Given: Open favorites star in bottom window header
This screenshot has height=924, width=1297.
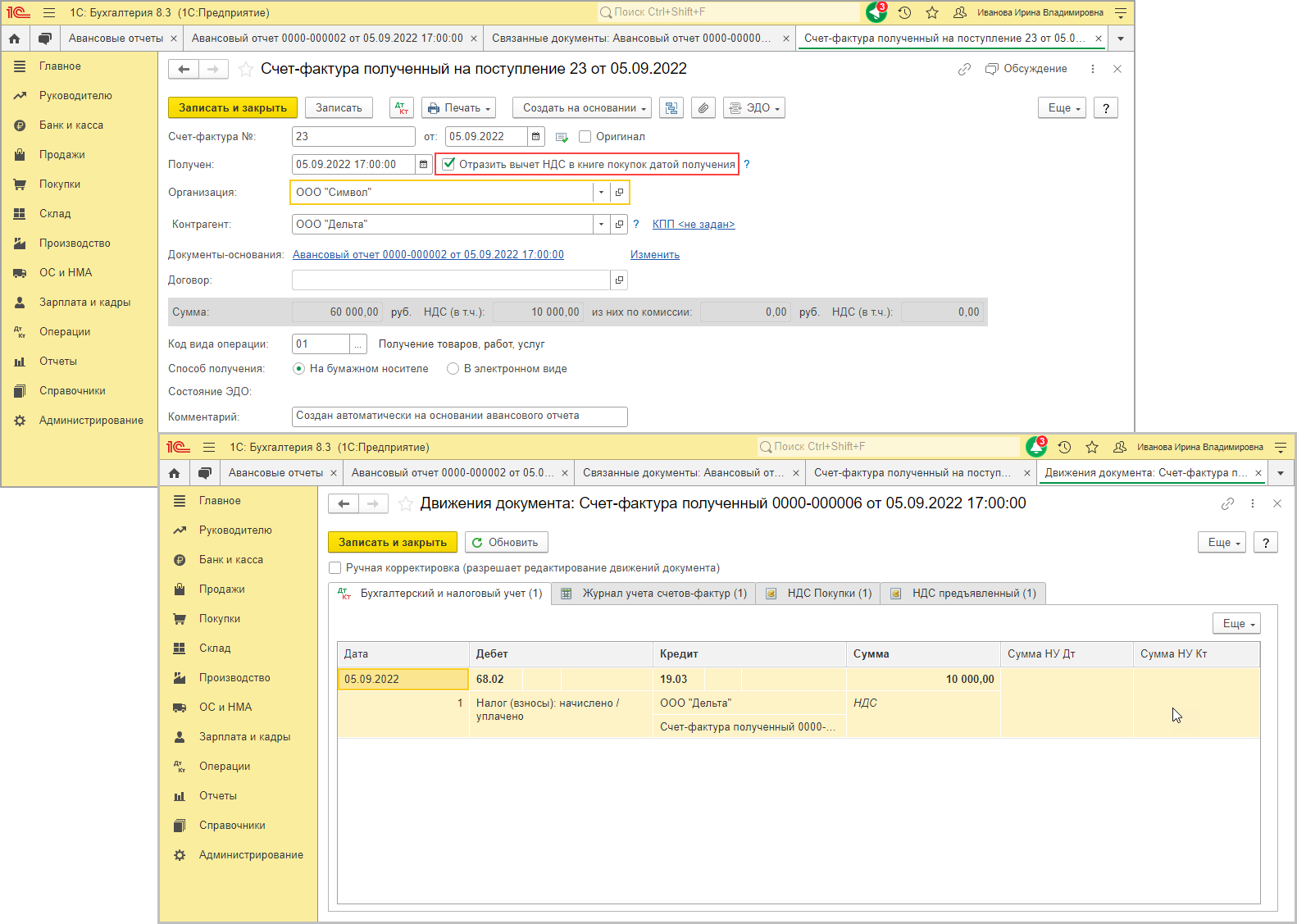Looking at the screenshot, I should 1092,447.
